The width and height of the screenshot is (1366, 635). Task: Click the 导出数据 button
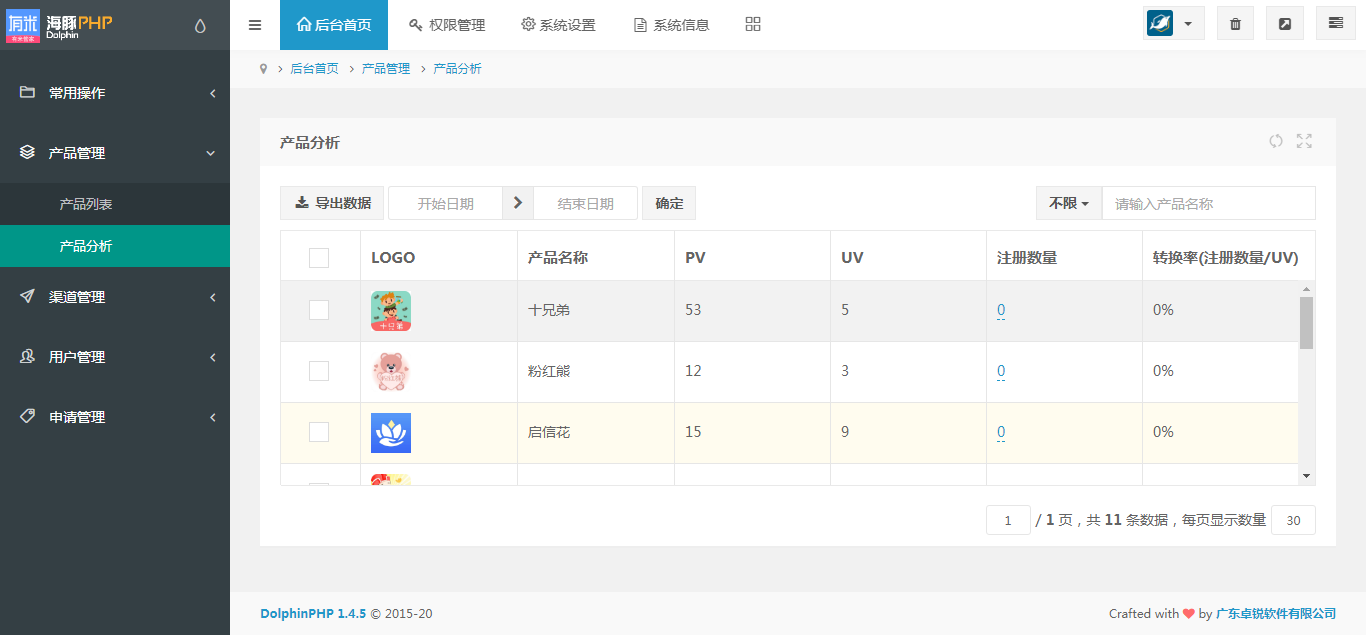tap(333, 203)
